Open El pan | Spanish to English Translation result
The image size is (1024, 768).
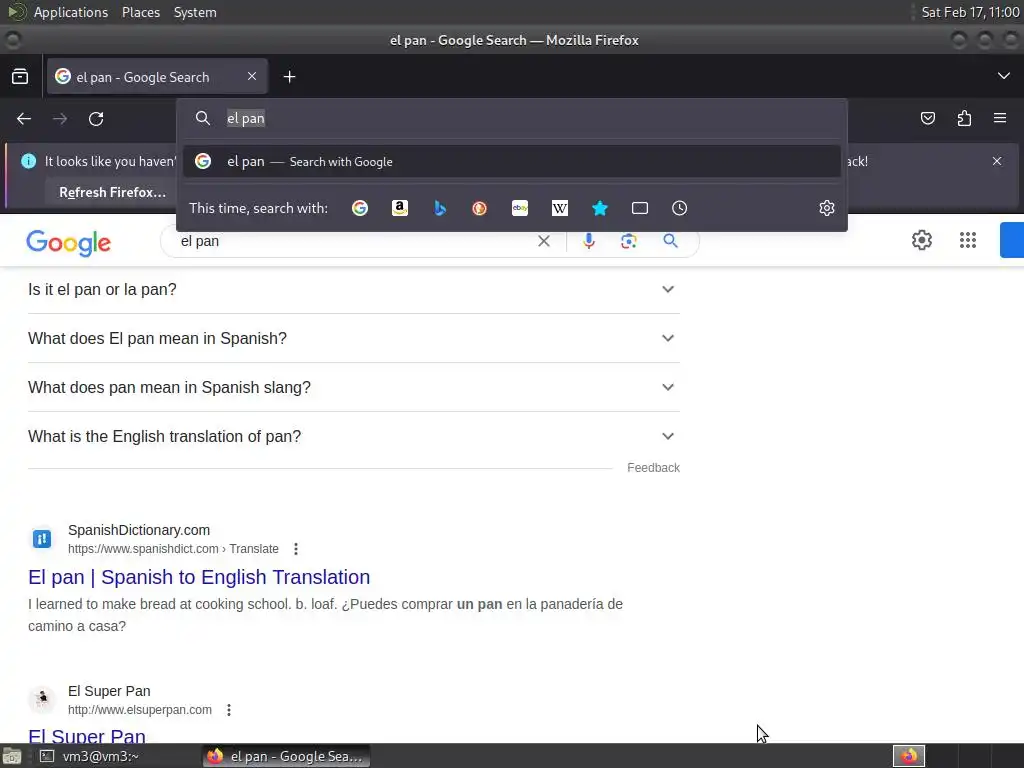(x=199, y=577)
